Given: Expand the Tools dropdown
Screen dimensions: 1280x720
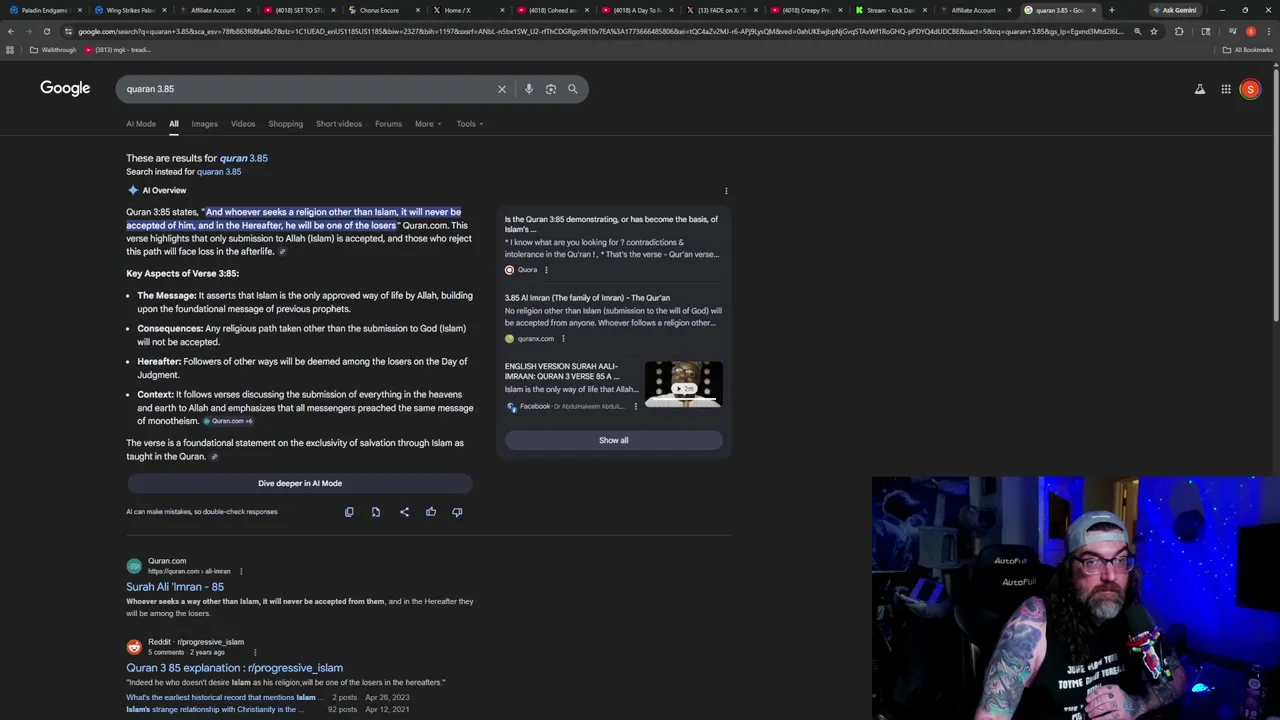Looking at the screenshot, I should click(470, 124).
